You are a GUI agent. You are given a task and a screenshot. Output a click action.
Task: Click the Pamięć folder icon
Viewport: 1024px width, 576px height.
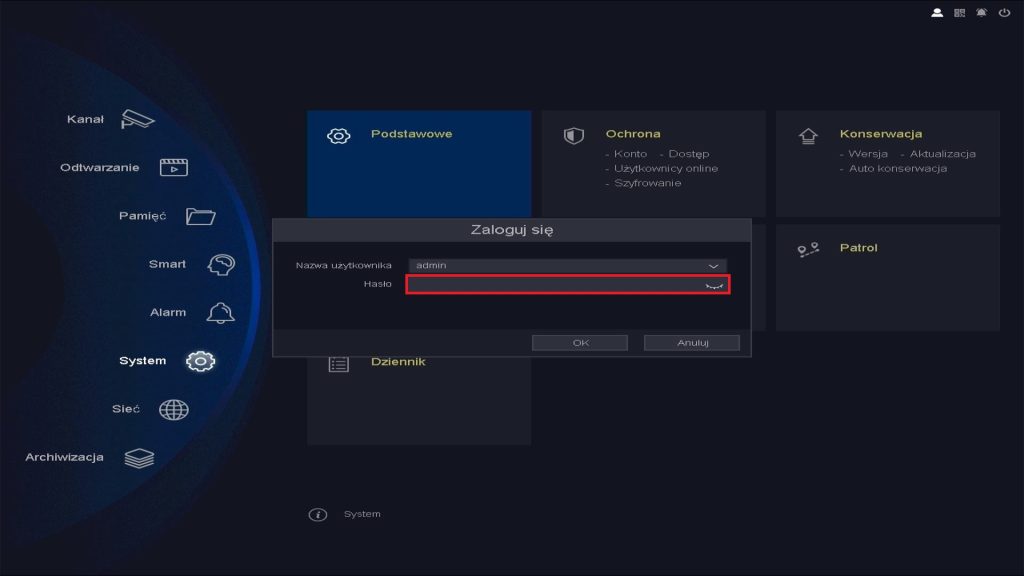[x=200, y=215]
